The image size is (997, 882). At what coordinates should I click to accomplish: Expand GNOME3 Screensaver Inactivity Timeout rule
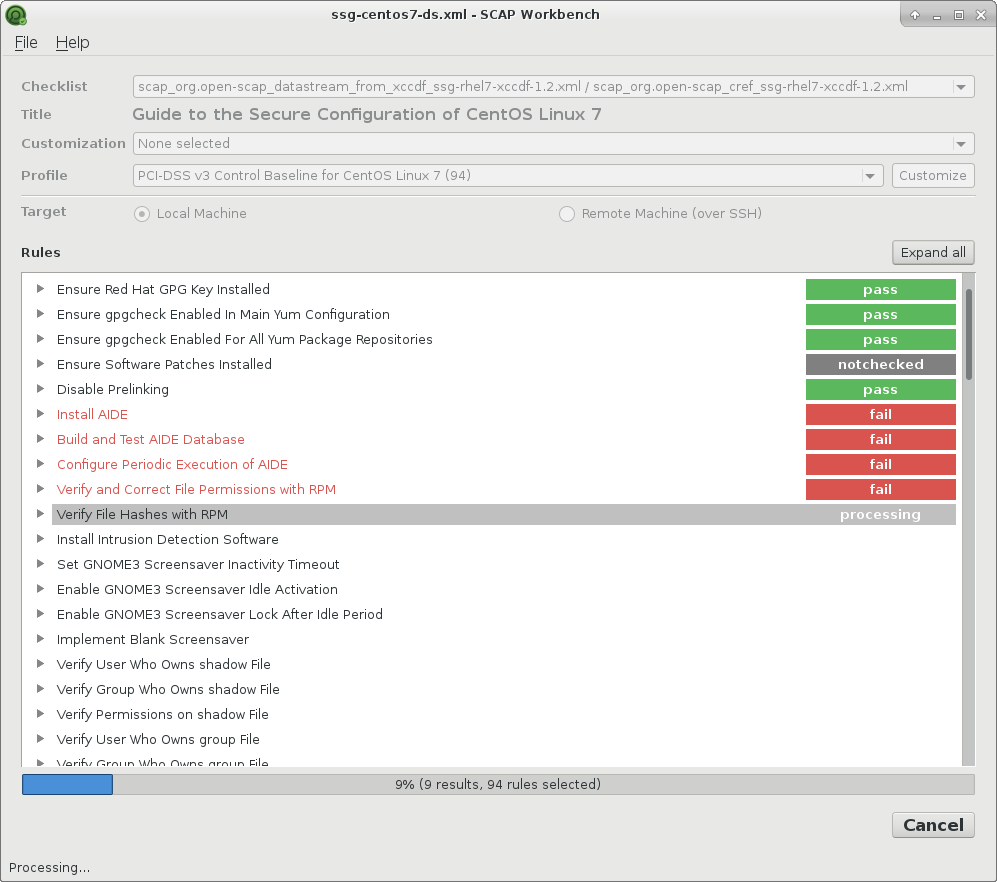click(41, 564)
